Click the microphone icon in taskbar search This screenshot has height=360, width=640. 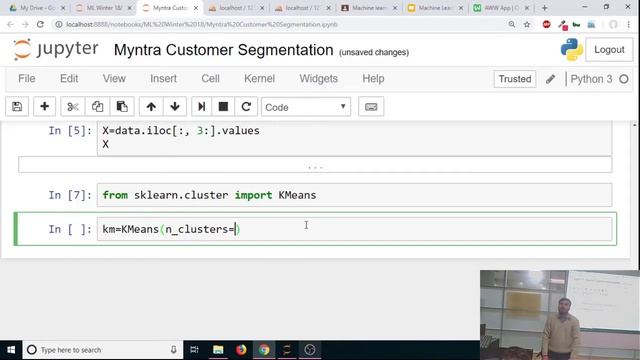tap(173, 350)
